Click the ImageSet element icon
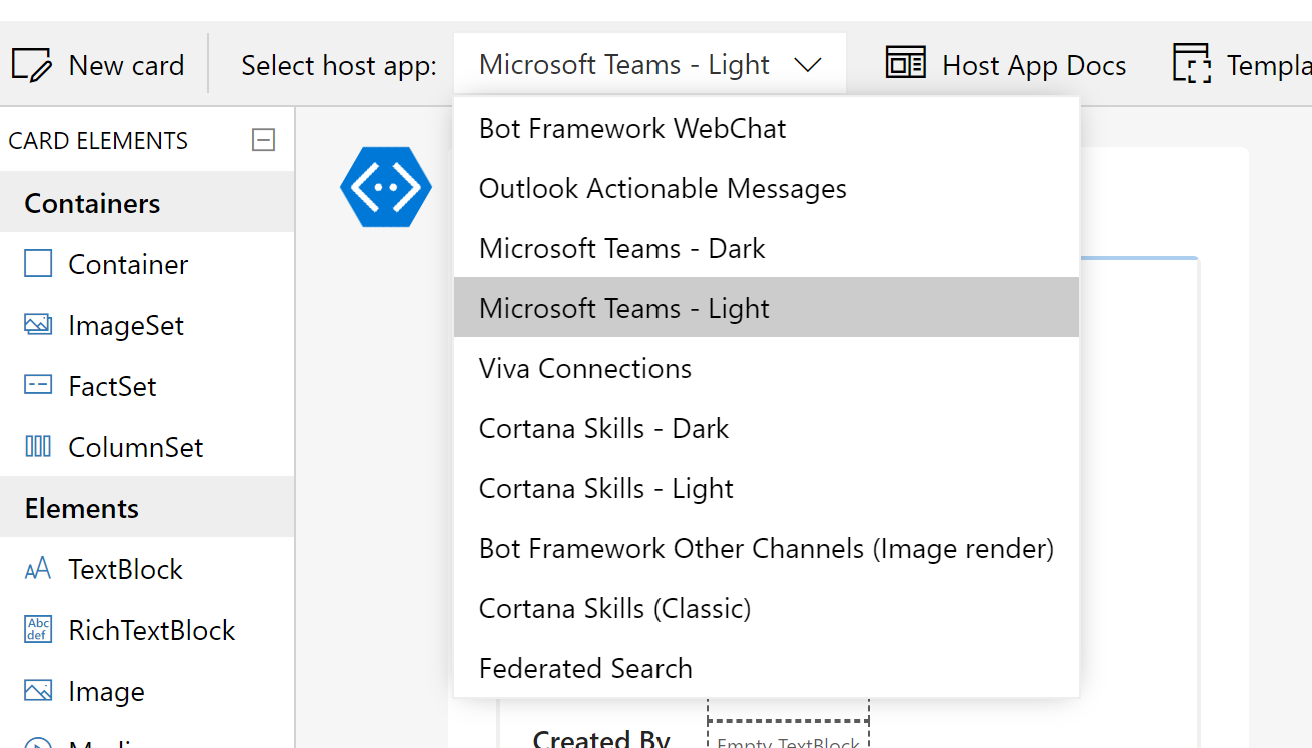Image resolution: width=1312 pixels, height=748 pixels. click(x=37, y=324)
